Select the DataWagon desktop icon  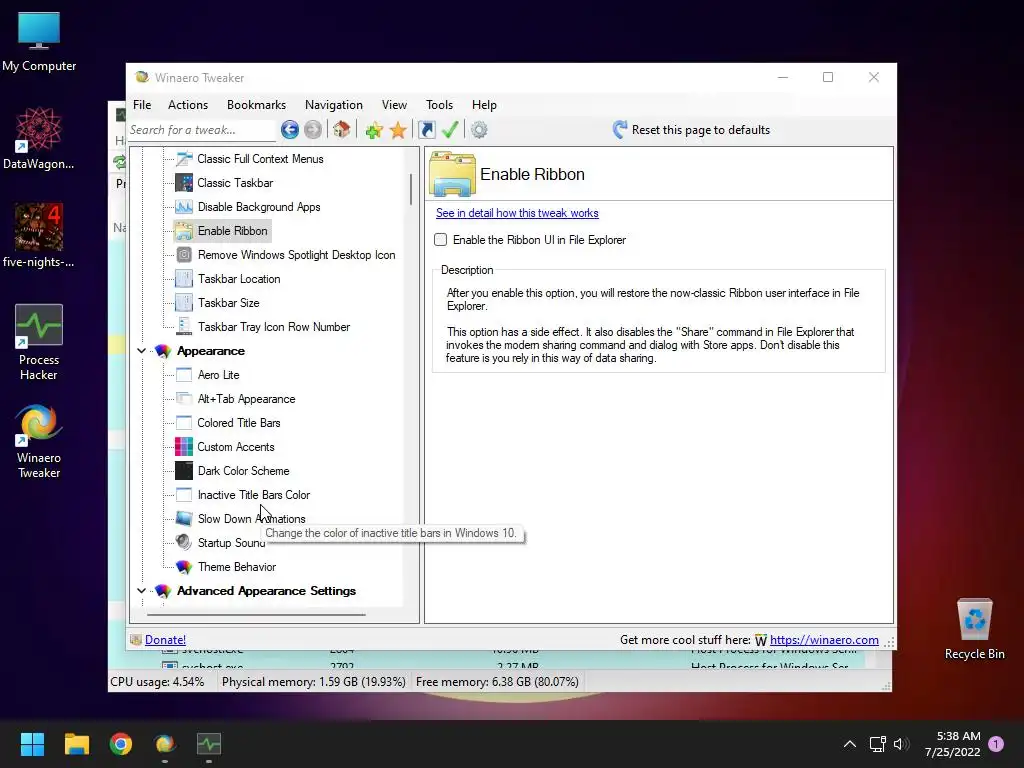(39, 138)
